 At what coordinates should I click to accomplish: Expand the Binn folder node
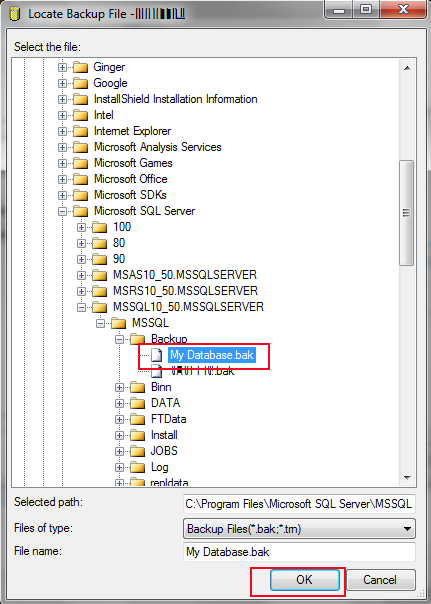(x=119, y=388)
